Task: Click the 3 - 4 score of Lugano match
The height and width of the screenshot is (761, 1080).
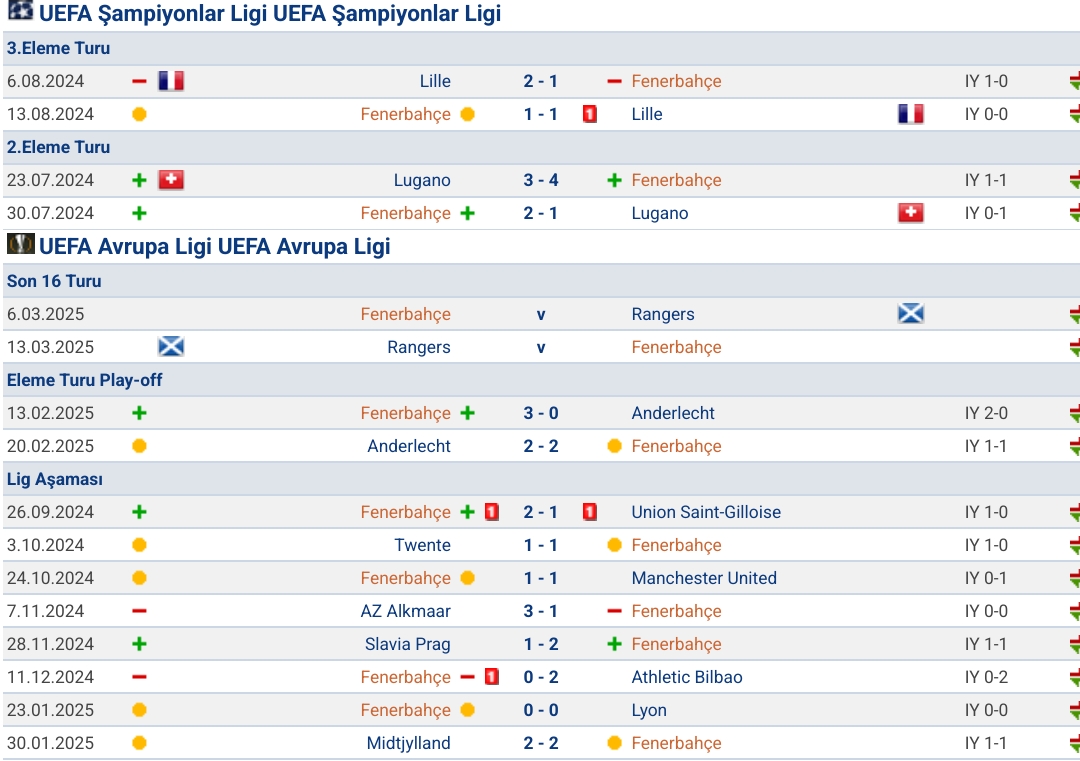Action: [541, 180]
